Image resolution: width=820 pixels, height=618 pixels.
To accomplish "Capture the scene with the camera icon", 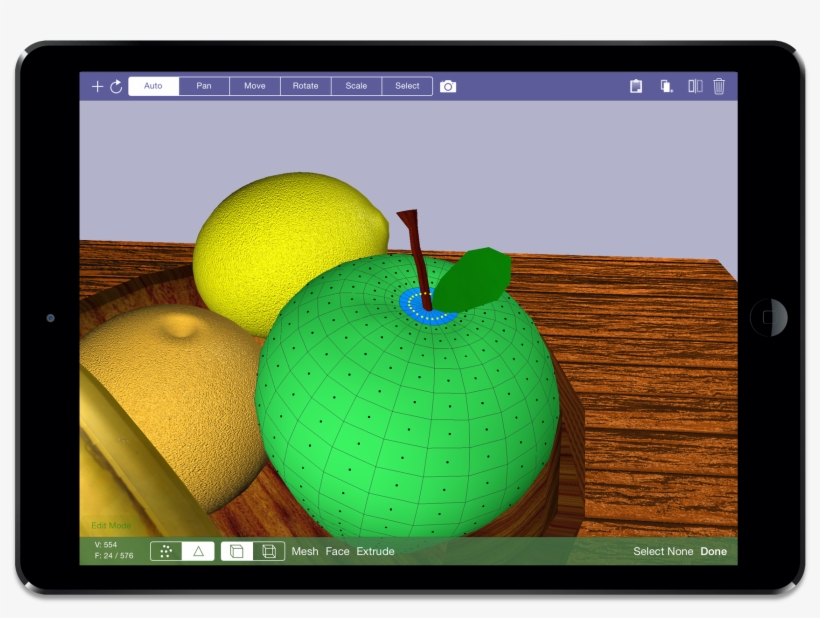I will 448,86.
